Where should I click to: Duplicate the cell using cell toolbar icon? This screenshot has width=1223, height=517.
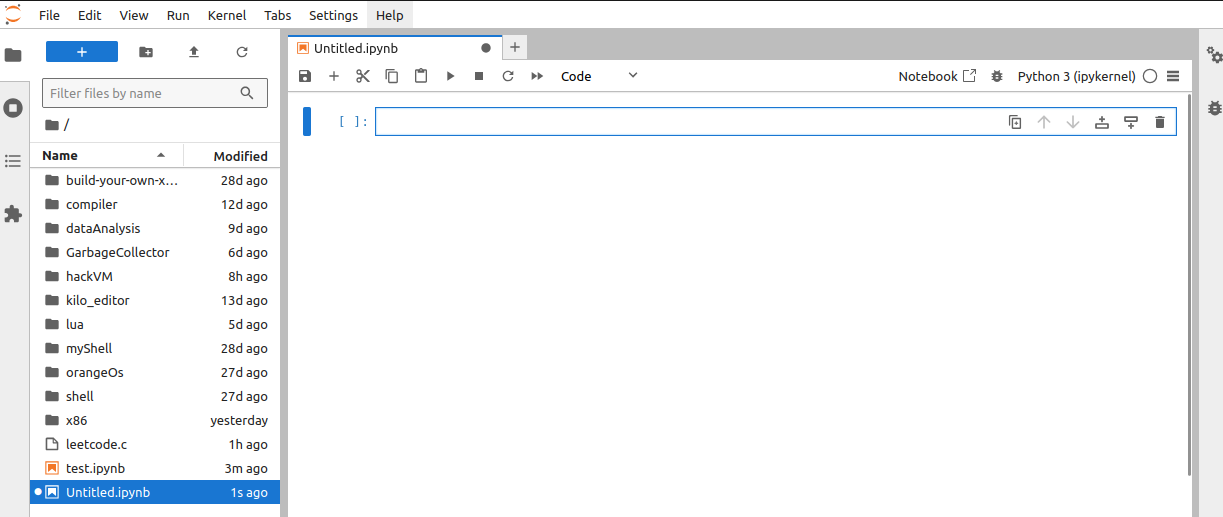tap(1015, 122)
